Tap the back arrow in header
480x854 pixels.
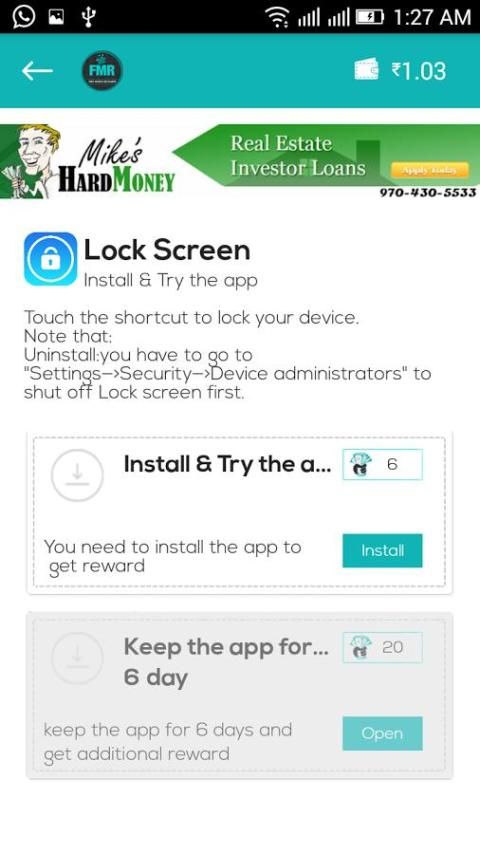(37, 71)
